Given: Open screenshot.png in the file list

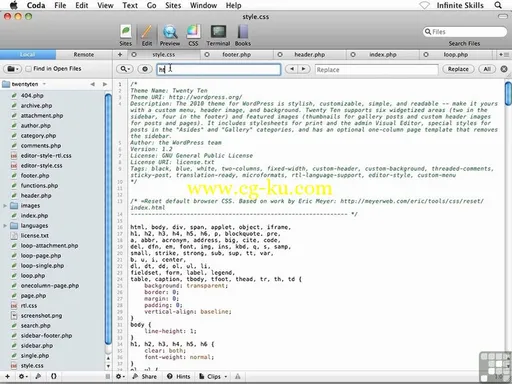Looking at the screenshot, I should pyautogui.click(x=41, y=316).
